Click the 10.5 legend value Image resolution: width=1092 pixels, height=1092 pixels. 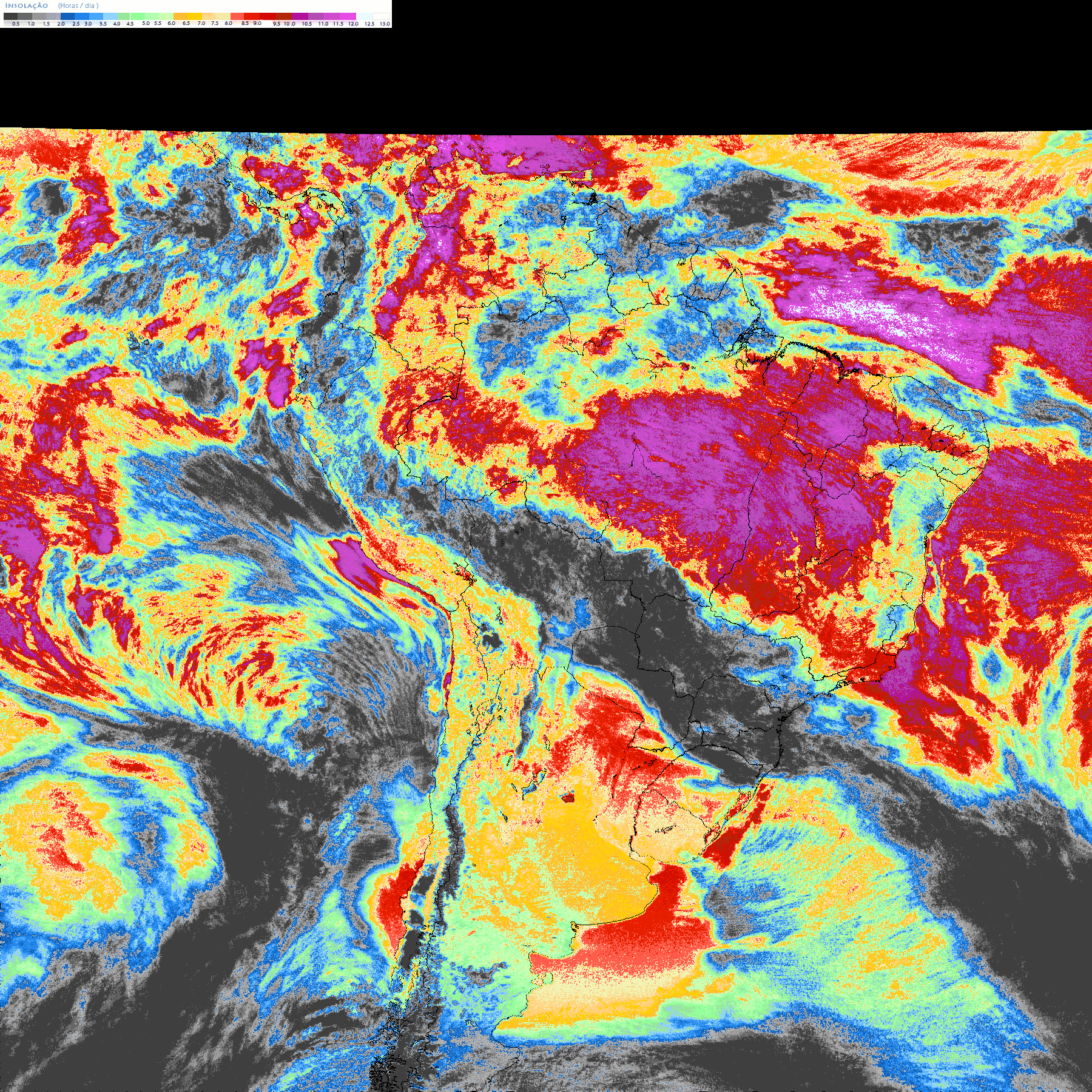[307, 24]
